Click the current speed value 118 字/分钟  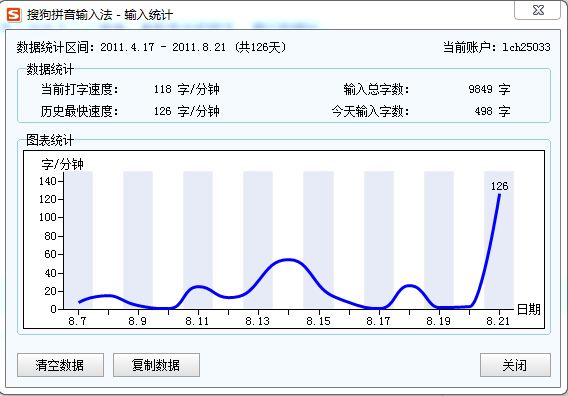[187, 89]
